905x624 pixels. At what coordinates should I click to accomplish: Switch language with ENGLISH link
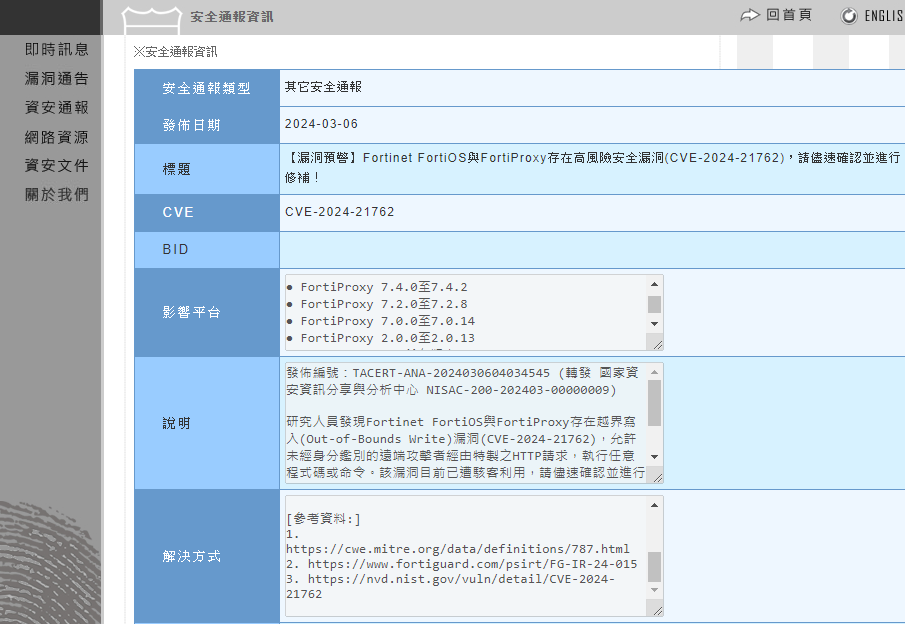tap(884, 16)
